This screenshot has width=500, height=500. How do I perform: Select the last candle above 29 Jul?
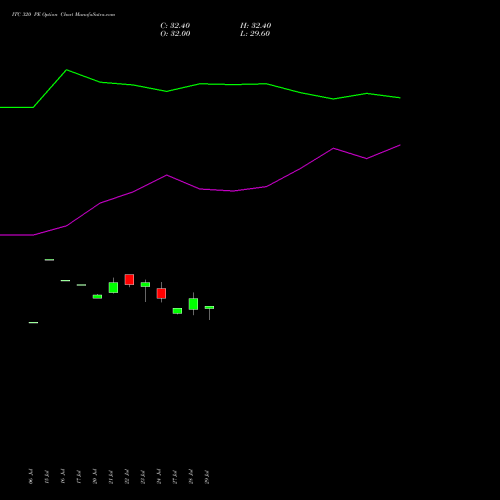[x=209, y=308]
